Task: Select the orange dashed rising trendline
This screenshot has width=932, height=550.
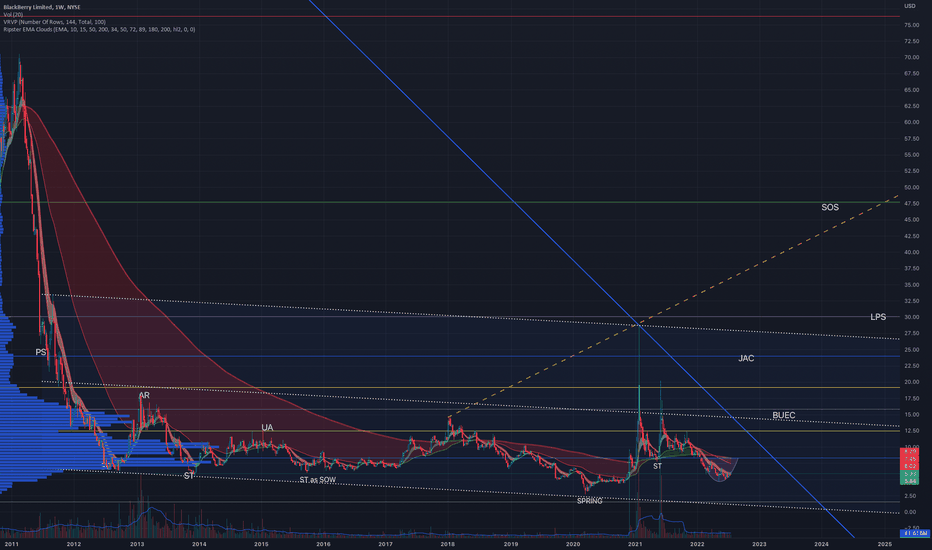Action: pos(672,307)
